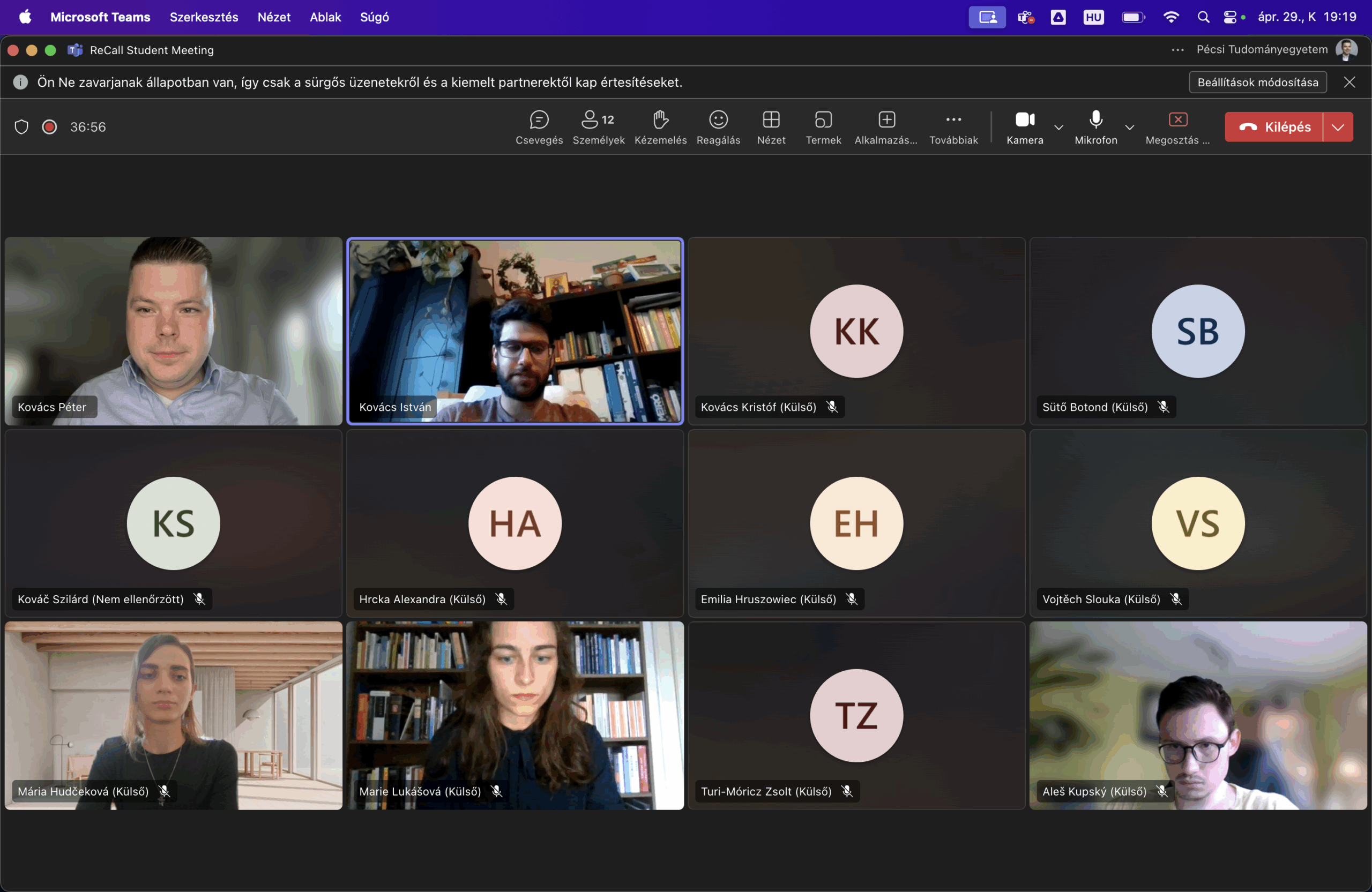Click the red recording indicator
The width and height of the screenshot is (1372, 892).
tap(50, 127)
